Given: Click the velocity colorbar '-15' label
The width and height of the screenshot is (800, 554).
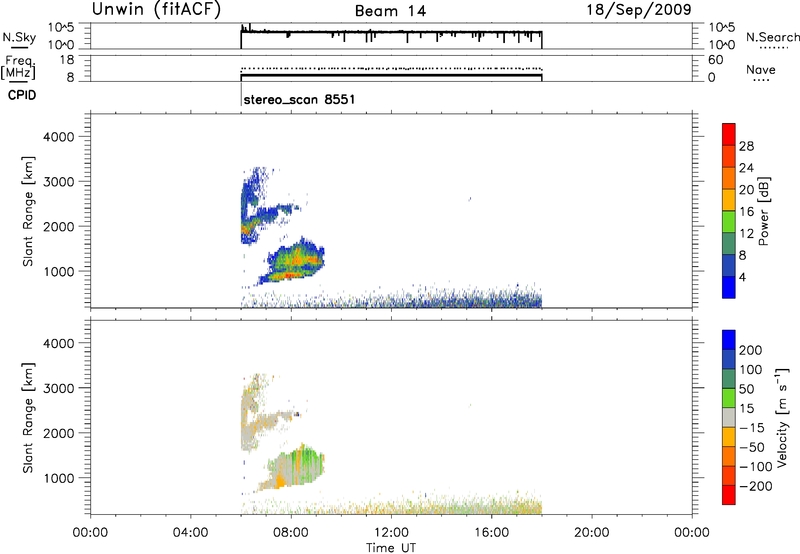Looking at the screenshot, I should (x=752, y=428).
